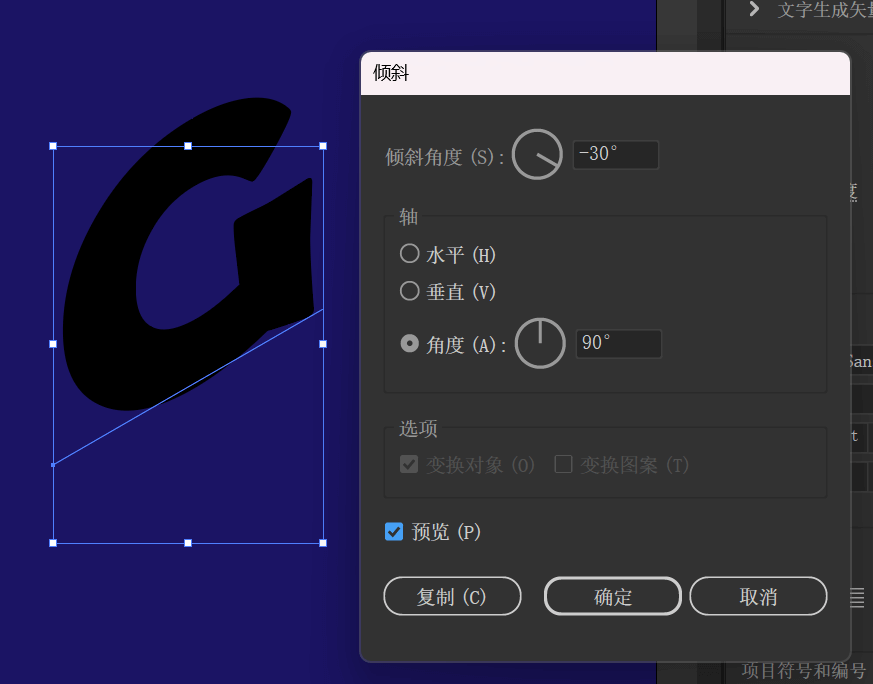This screenshot has width=873, height=684.
Task: Click the panel menu lines icon beside 取消
Action: pos(857,597)
